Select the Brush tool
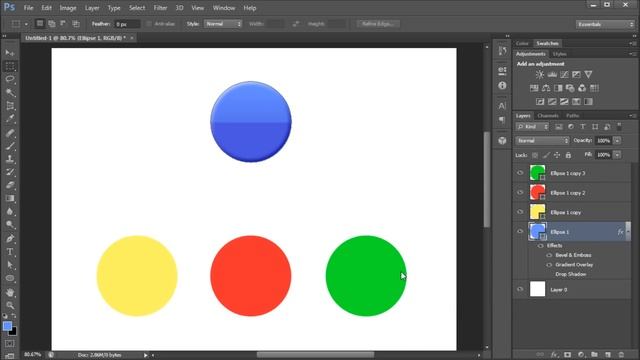The height and width of the screenshot is (360, 640). tap(10, 146)
